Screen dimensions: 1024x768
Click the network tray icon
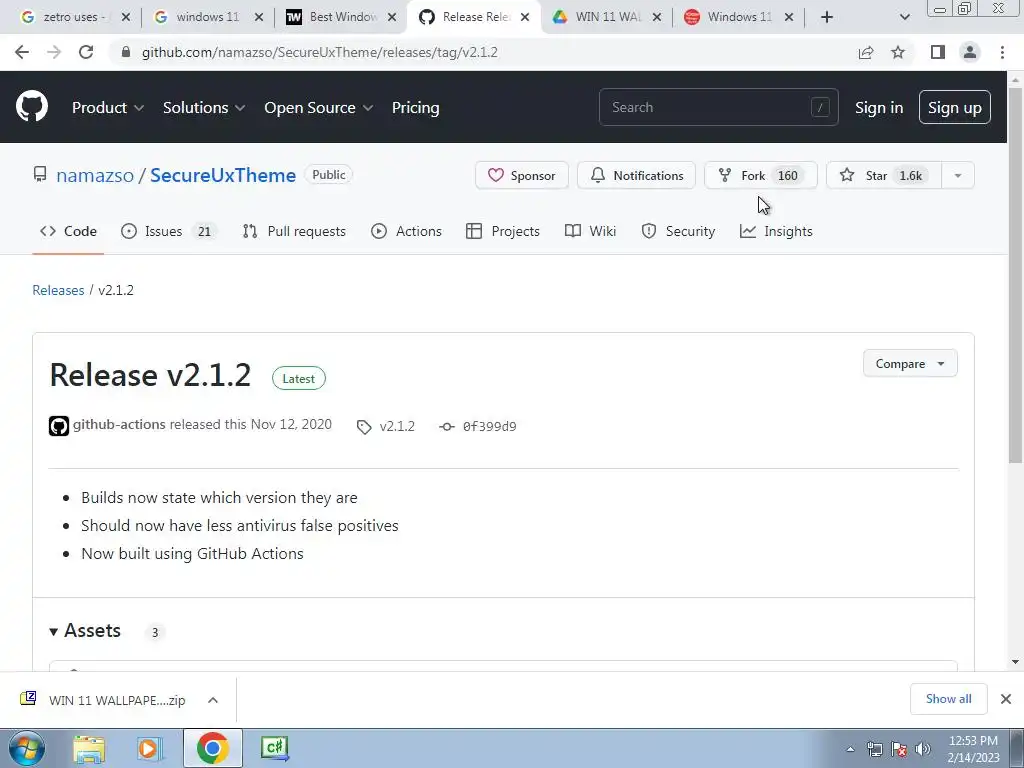[x=874, y=749]
